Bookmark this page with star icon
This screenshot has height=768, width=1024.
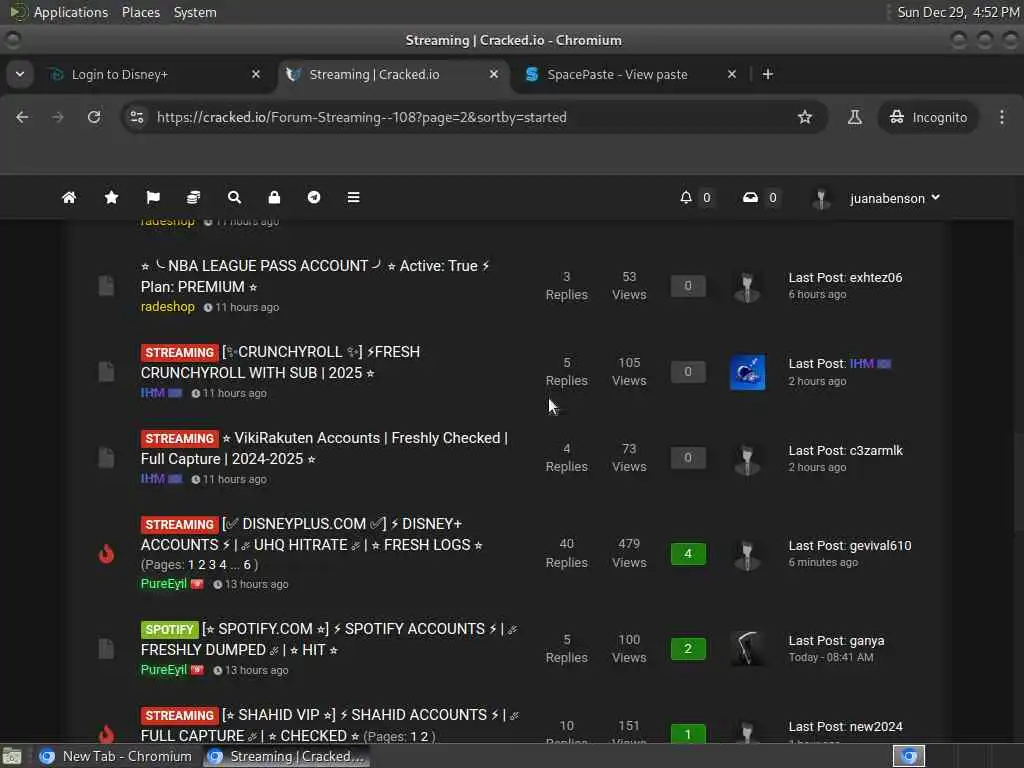coord(805,117)
